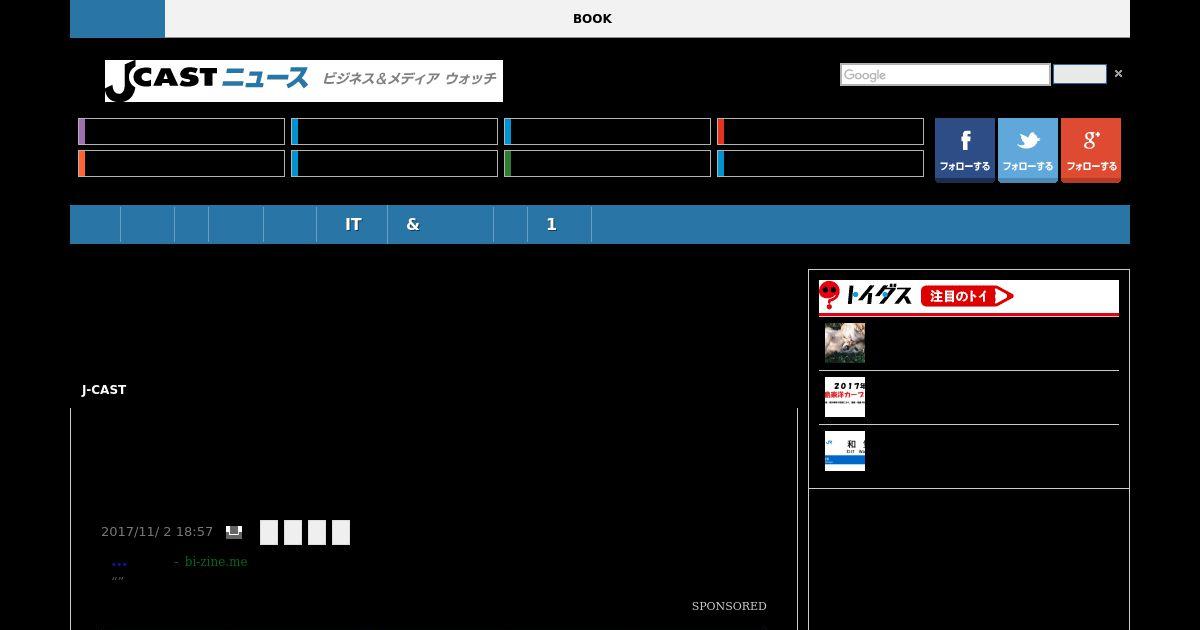Select the IT item in the blue navigation bar

(353, 225)
